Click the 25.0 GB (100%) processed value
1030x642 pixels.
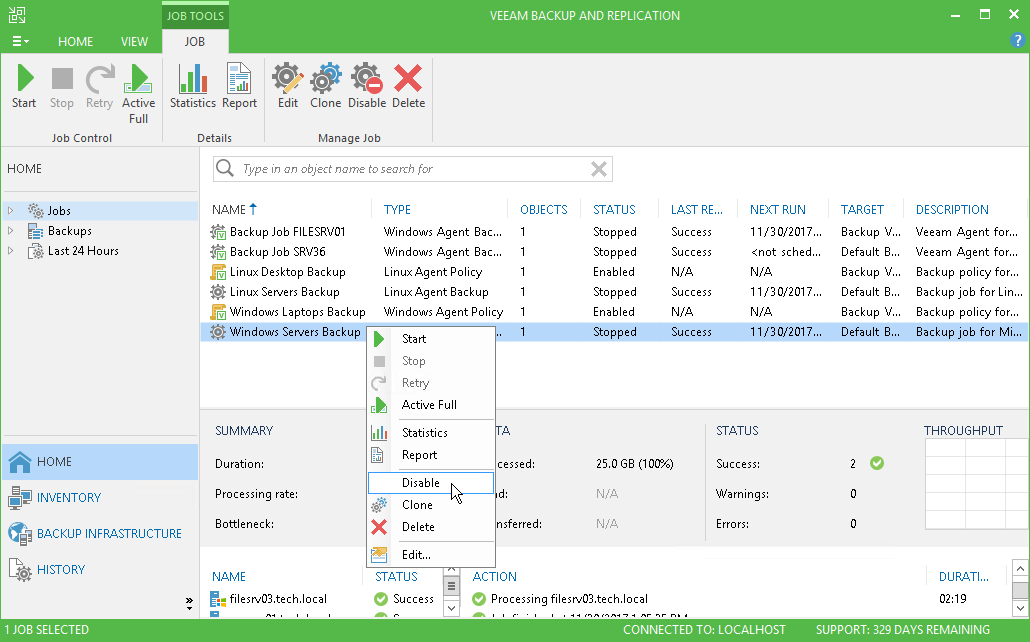635,464
